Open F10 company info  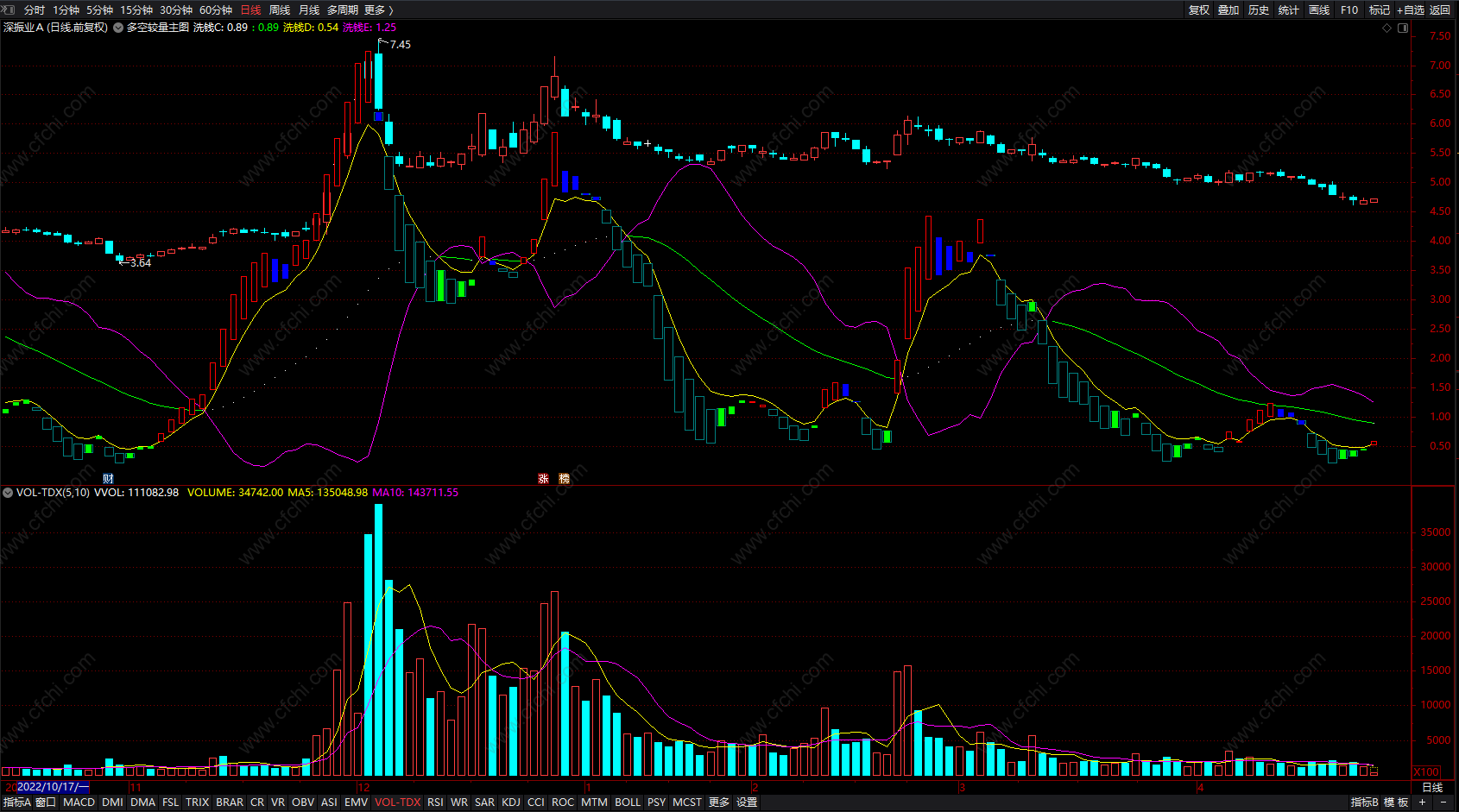(x=1349, y=10)
